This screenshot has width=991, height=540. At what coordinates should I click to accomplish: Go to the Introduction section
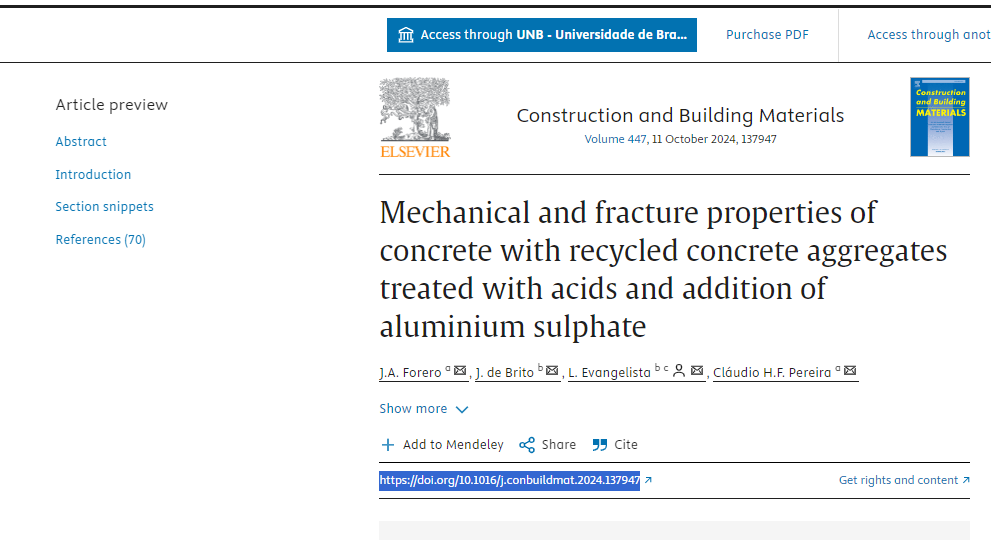(93, 175)
